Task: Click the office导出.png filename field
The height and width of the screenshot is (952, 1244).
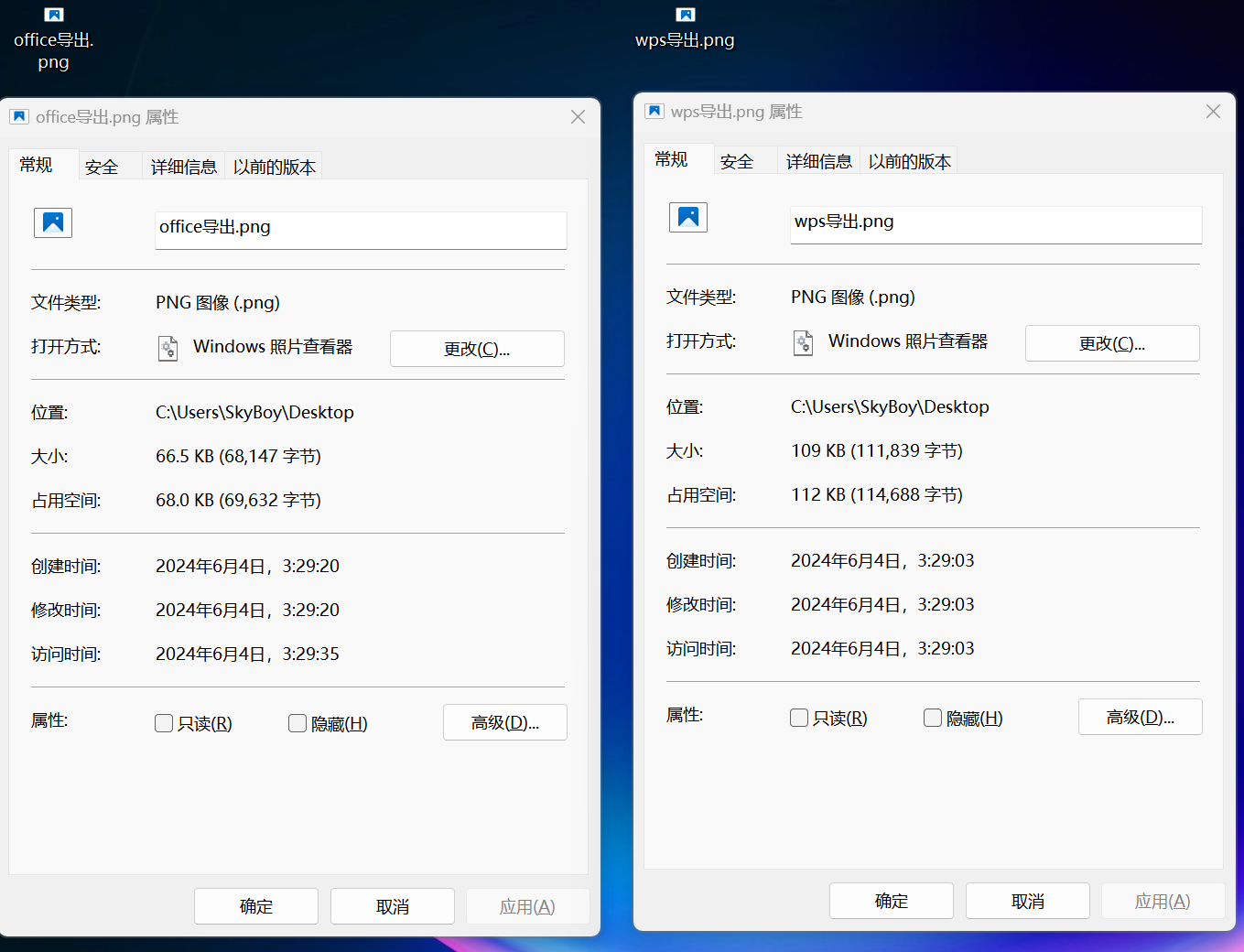Action: (x=361, y=230)
